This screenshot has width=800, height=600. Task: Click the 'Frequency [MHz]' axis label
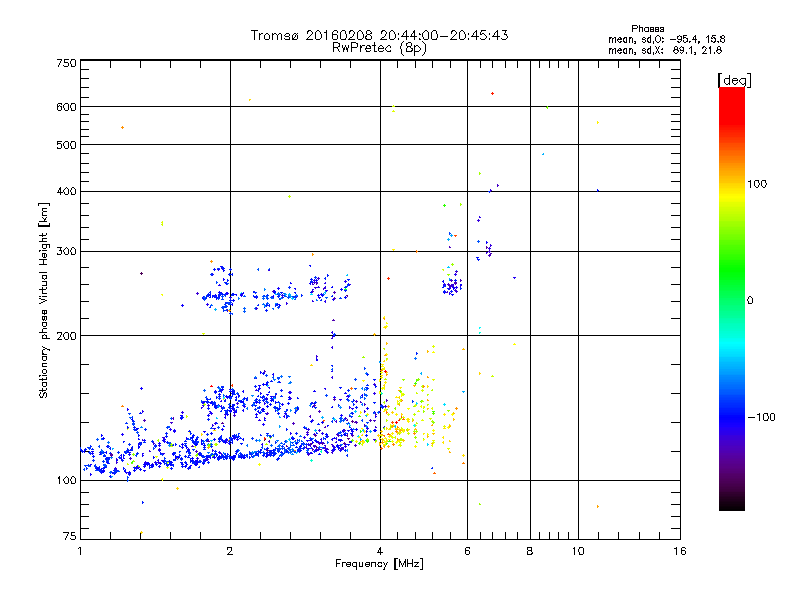click(x=379, y=564)
